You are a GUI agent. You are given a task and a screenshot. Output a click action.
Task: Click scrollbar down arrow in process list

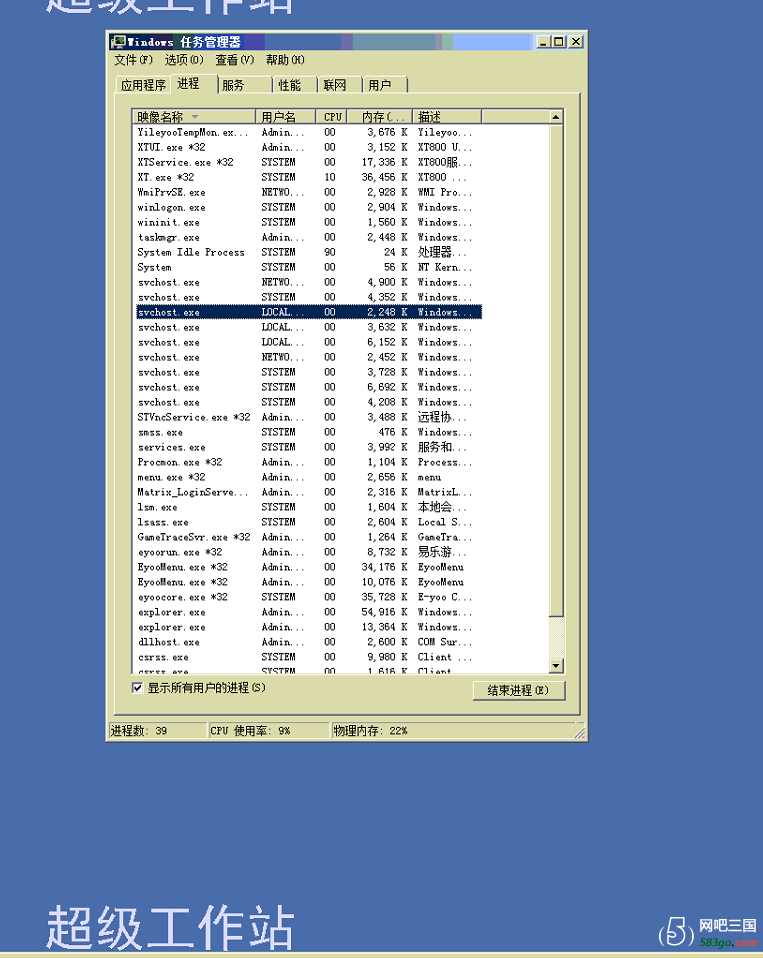[556, 665]
